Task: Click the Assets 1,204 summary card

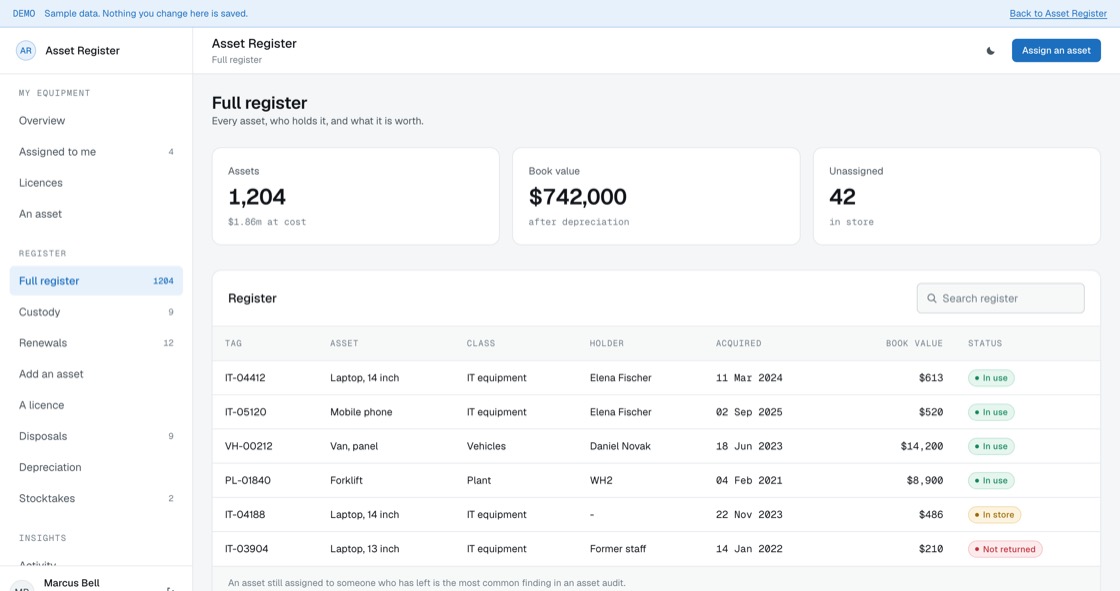Action: point(355,197)
